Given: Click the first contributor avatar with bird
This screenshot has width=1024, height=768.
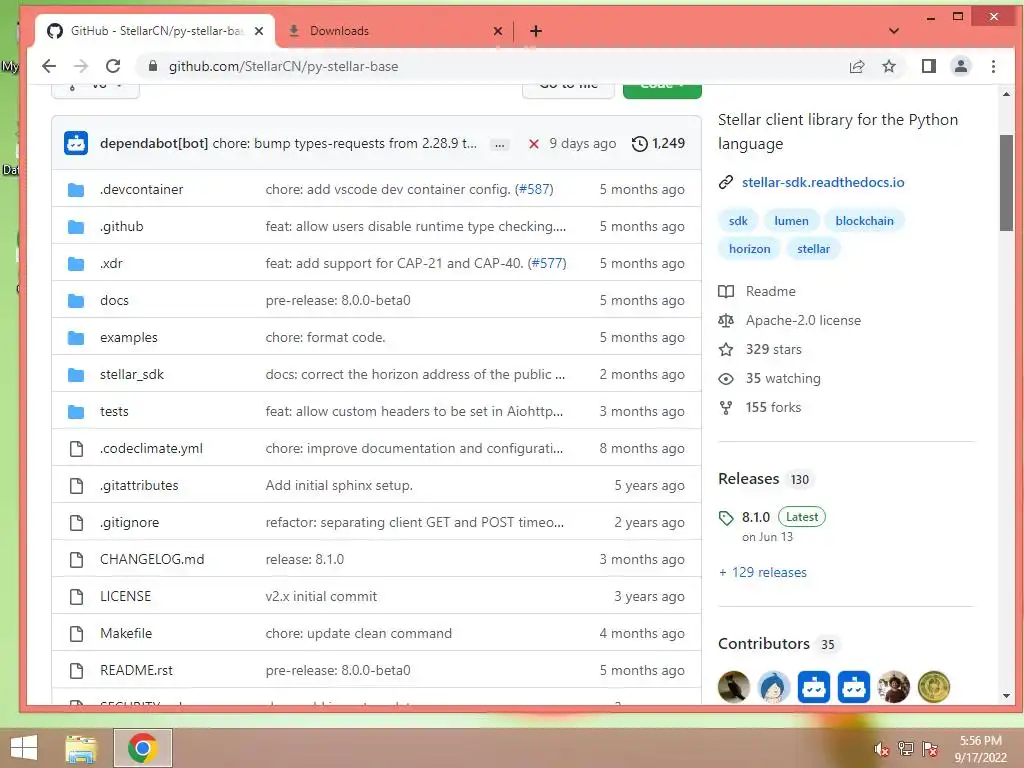Looking at the screenshot, I should point(733,687).
